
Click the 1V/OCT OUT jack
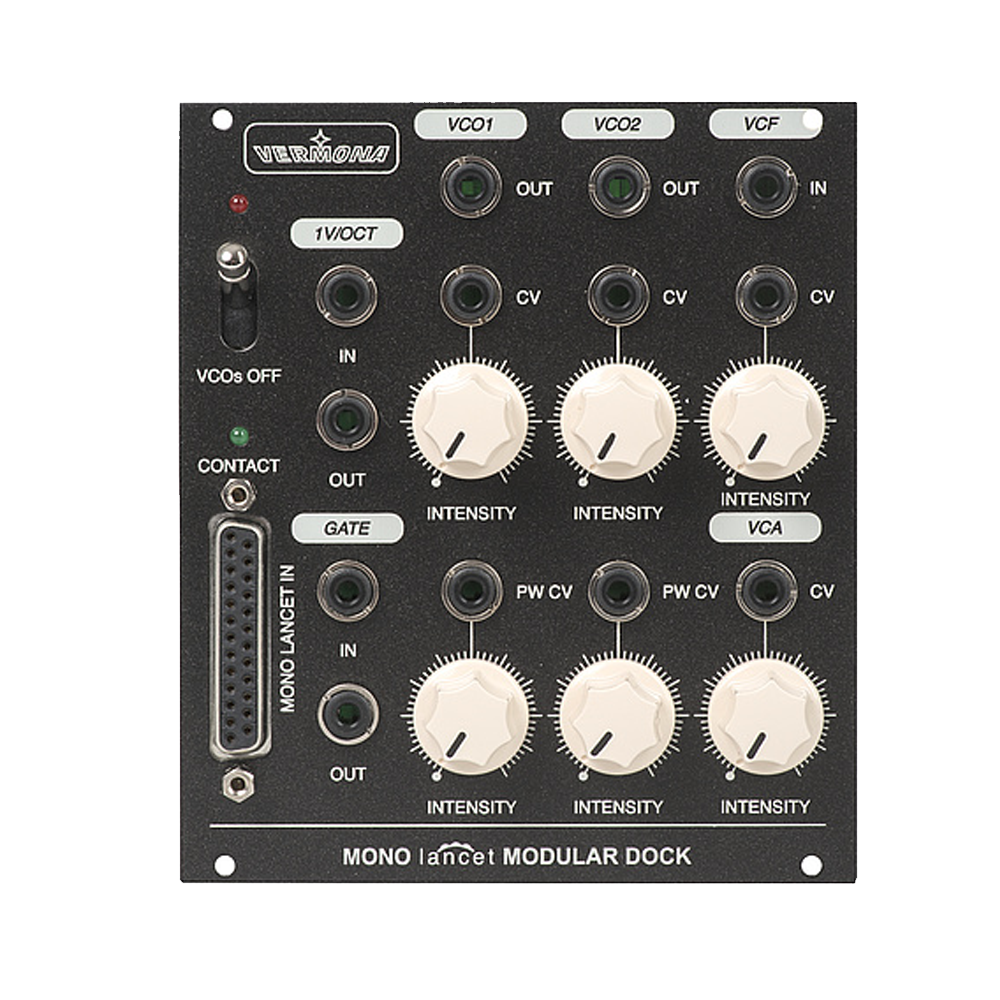[346, 420]
